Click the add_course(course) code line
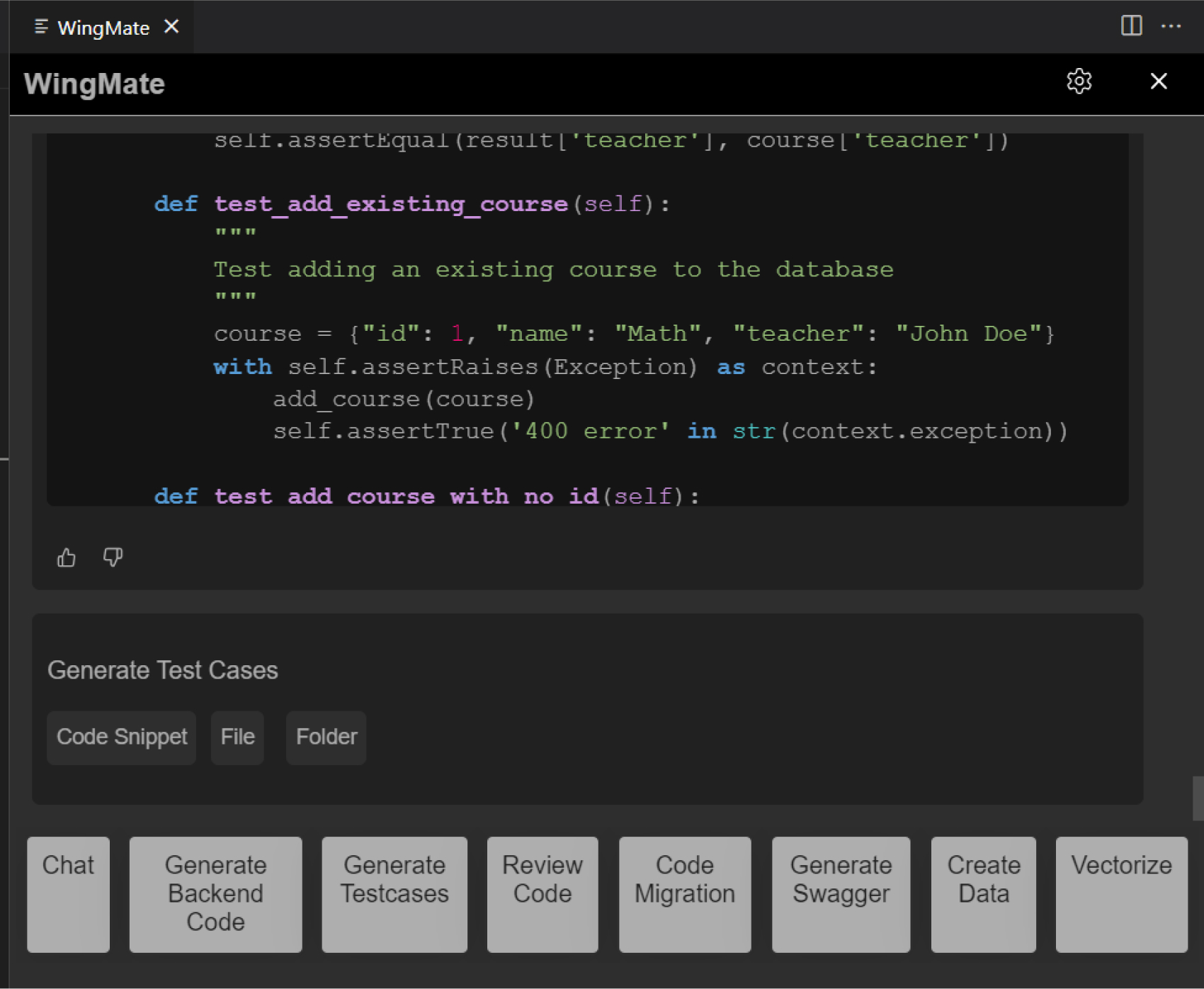This screenshot has height=989, width=1204. 404,399
